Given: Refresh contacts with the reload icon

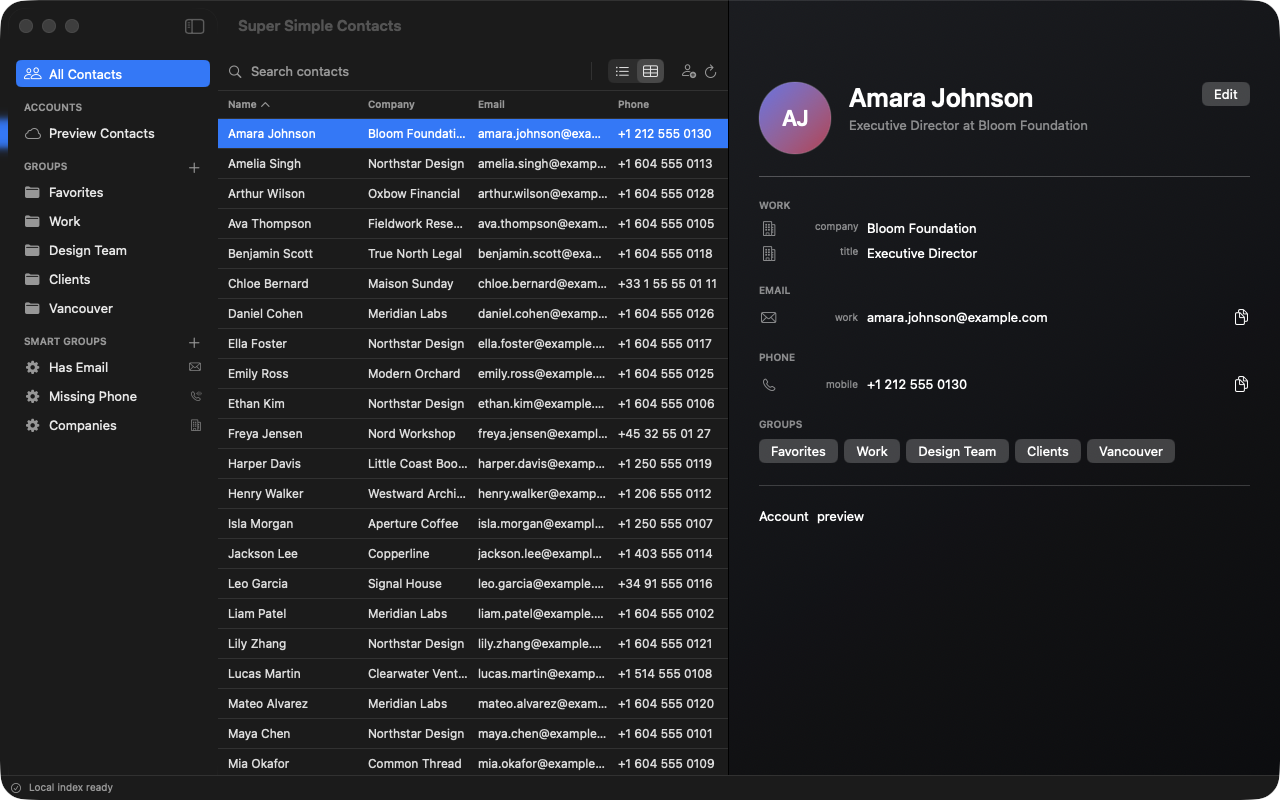Looking at the screenshot, I should tap(711, 71).
